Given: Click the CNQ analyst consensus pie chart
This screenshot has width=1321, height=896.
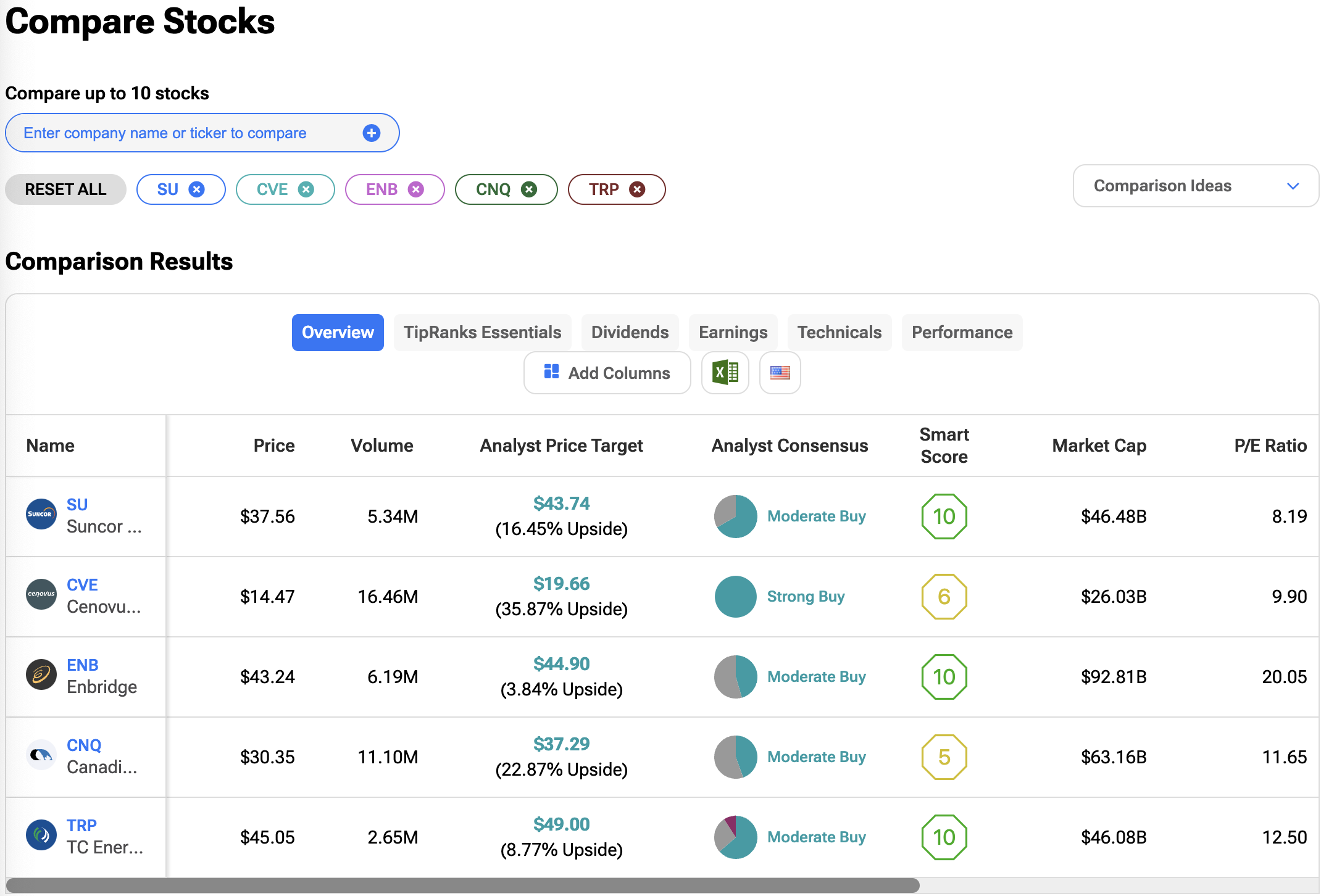Looking at the screenshot, I should pyautogui.click(x=736, y=757).
